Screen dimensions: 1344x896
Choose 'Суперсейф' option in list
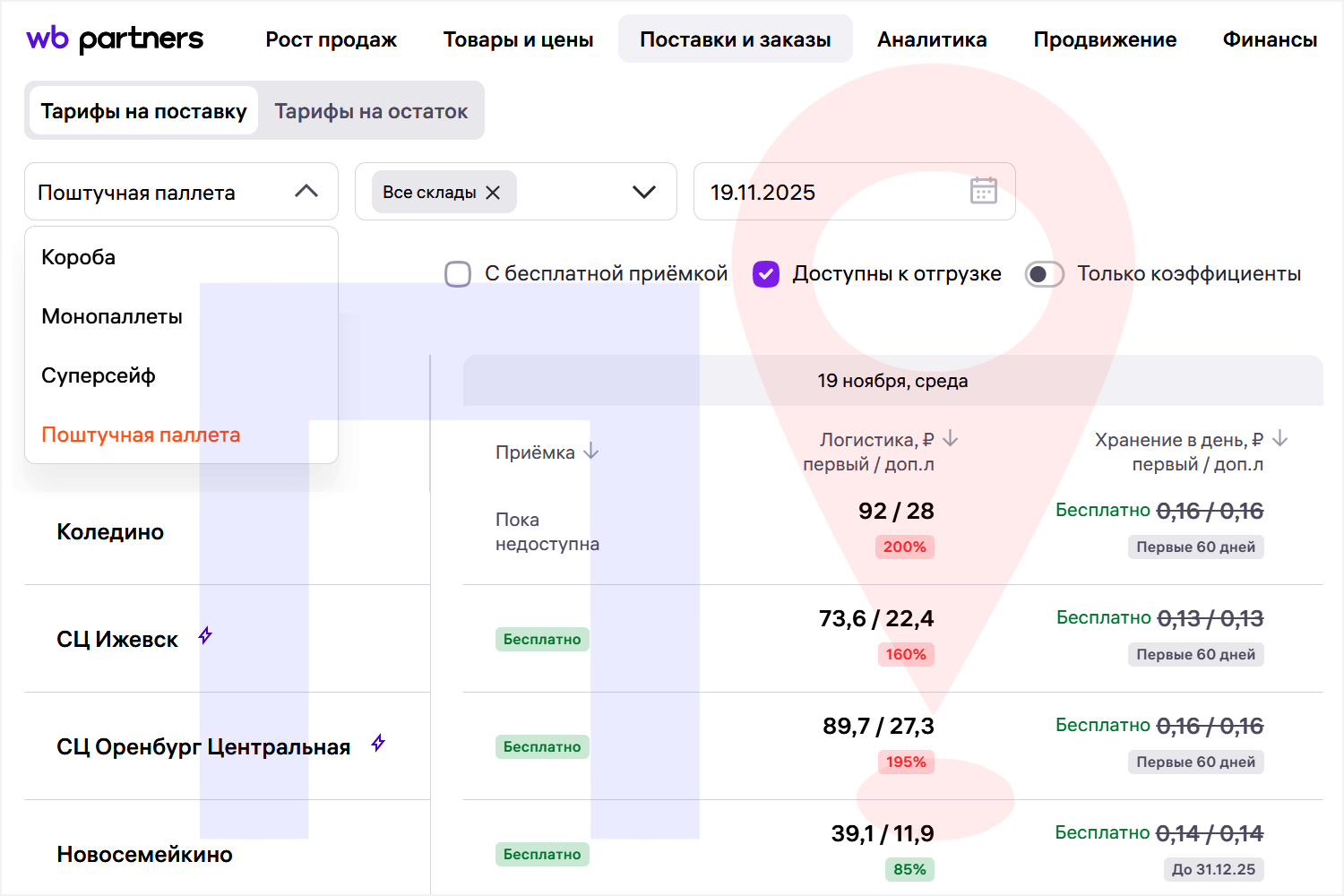point(99,375)
